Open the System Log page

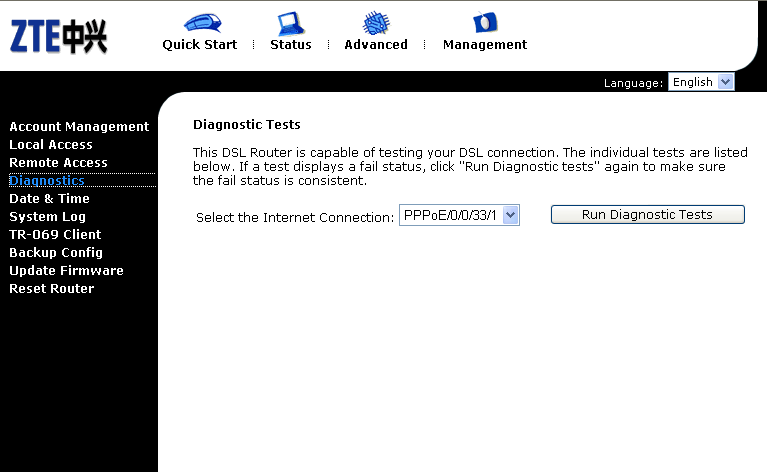click(x=47, y=217)
